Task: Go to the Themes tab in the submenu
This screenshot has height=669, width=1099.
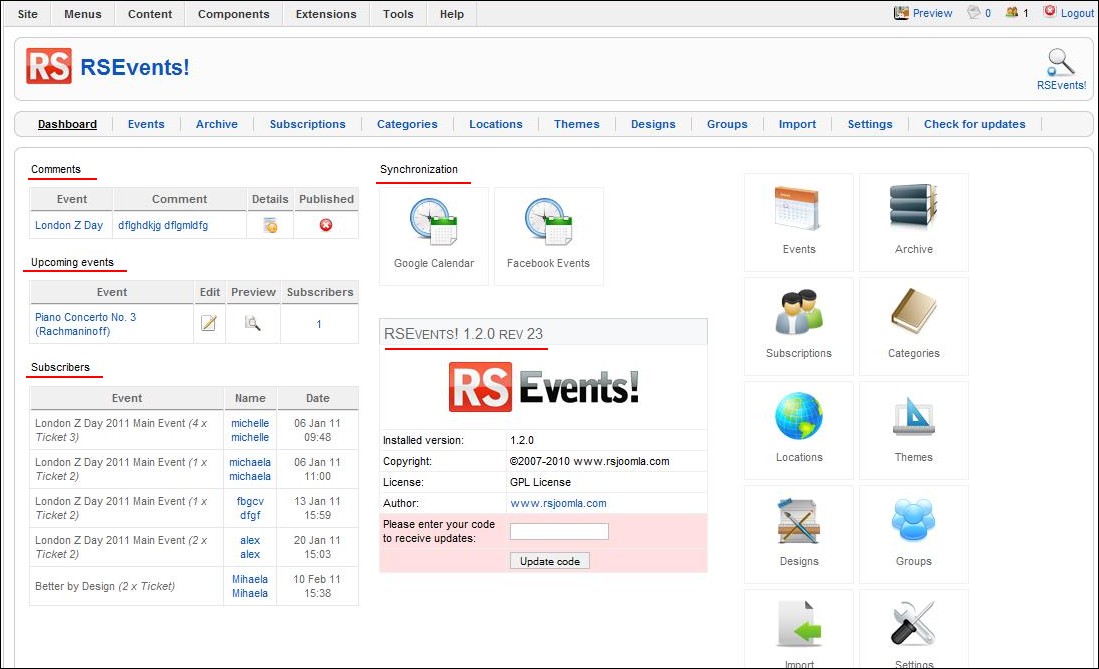Action: (577, 124)
